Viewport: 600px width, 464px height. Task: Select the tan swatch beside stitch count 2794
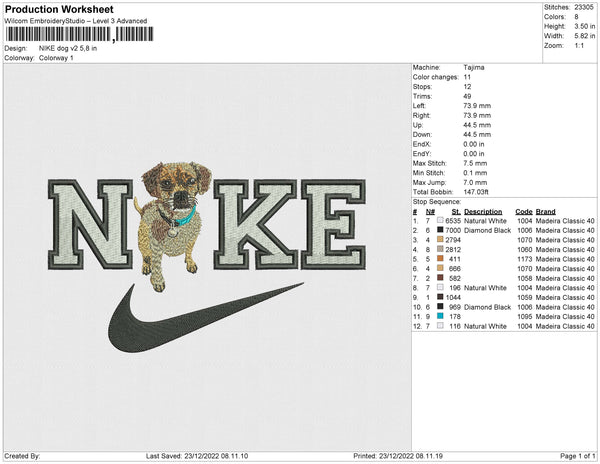coord(440,239)
